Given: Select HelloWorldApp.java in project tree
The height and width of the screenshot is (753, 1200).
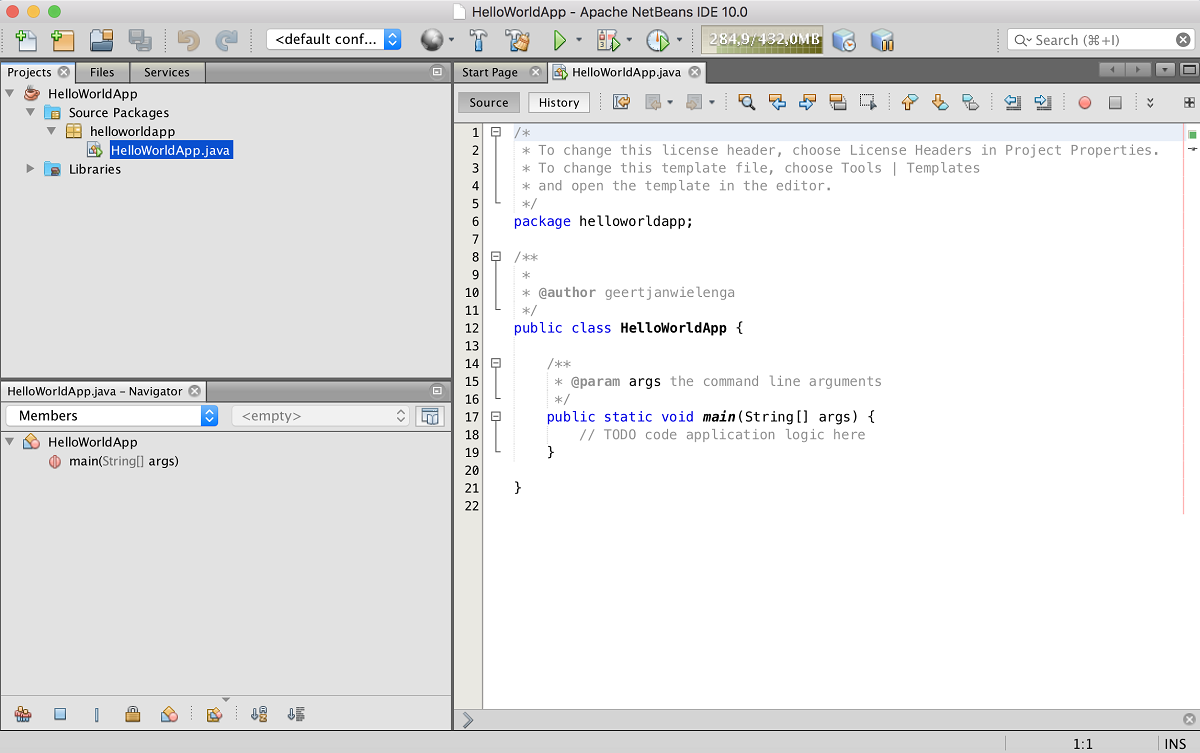Looking at the screenshot, I should 171,150.
